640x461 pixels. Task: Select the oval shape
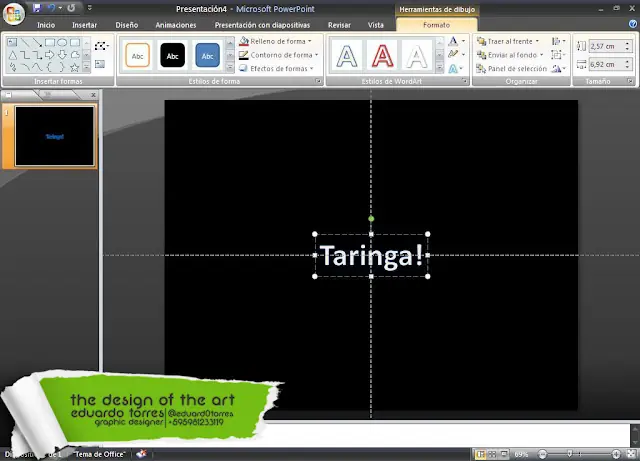62,42
